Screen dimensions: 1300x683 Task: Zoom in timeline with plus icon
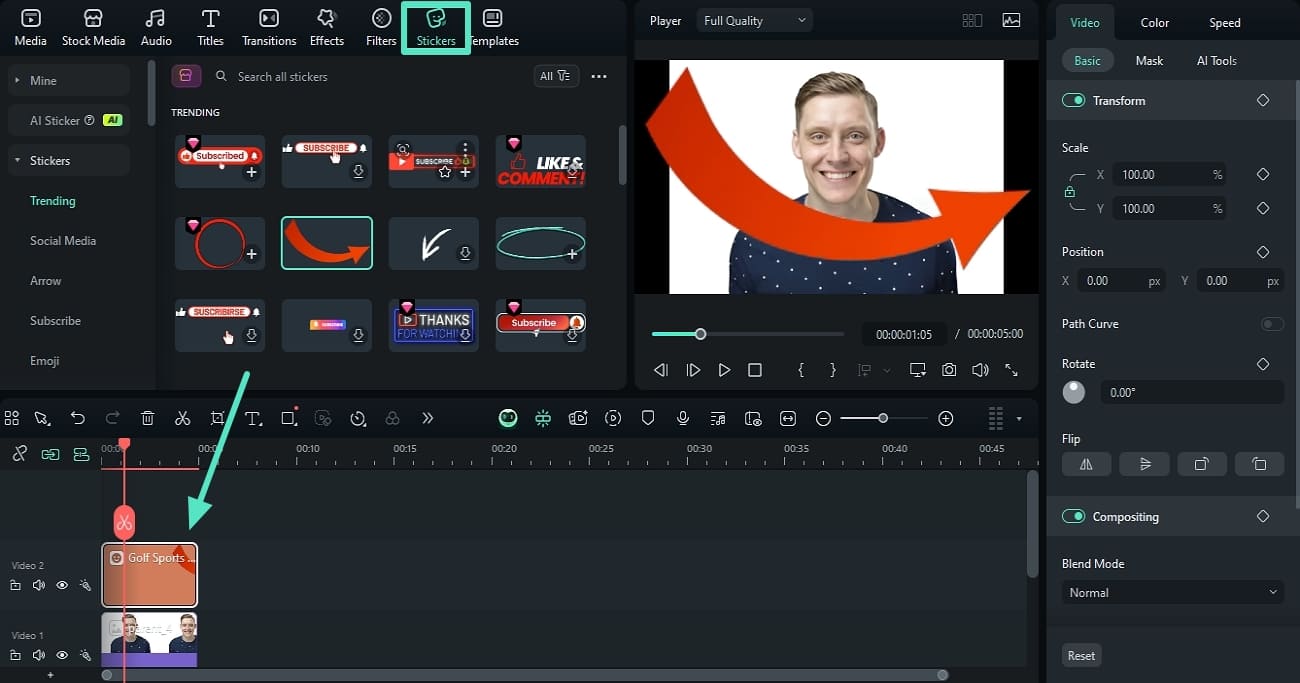(x=946, y=418)
